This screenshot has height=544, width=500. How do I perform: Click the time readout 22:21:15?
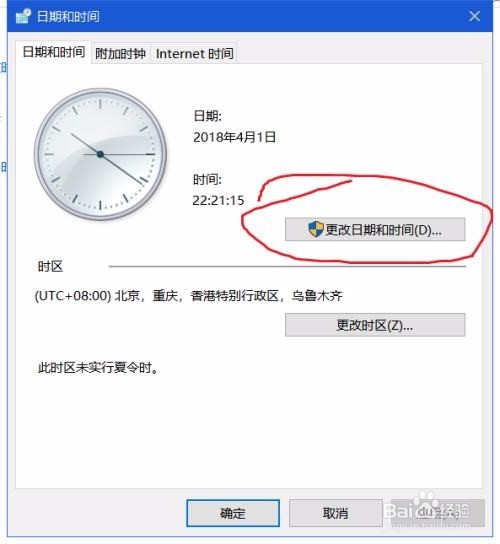coord(218,200)
